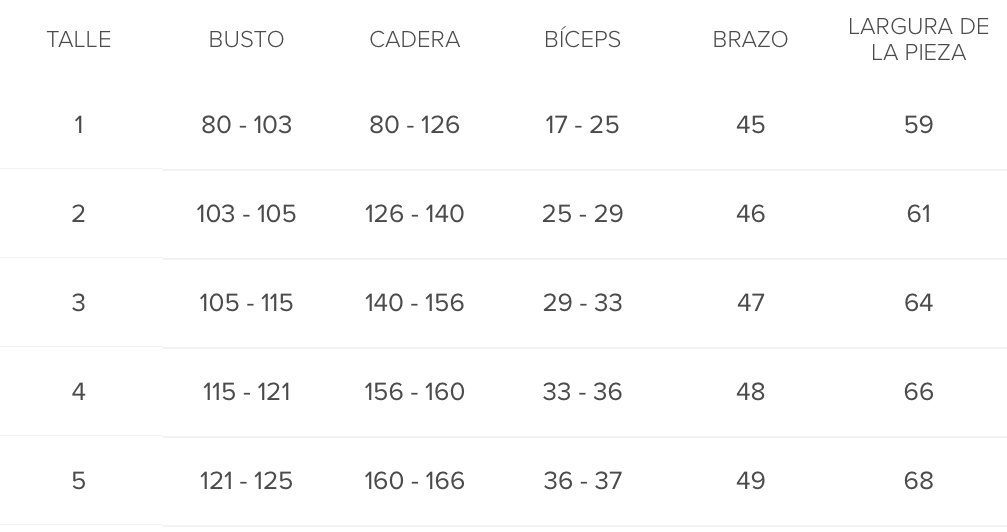Screen dimensions: 1007x532
Task: Select size 1 in the TALLE column
Action: point(78,125)
